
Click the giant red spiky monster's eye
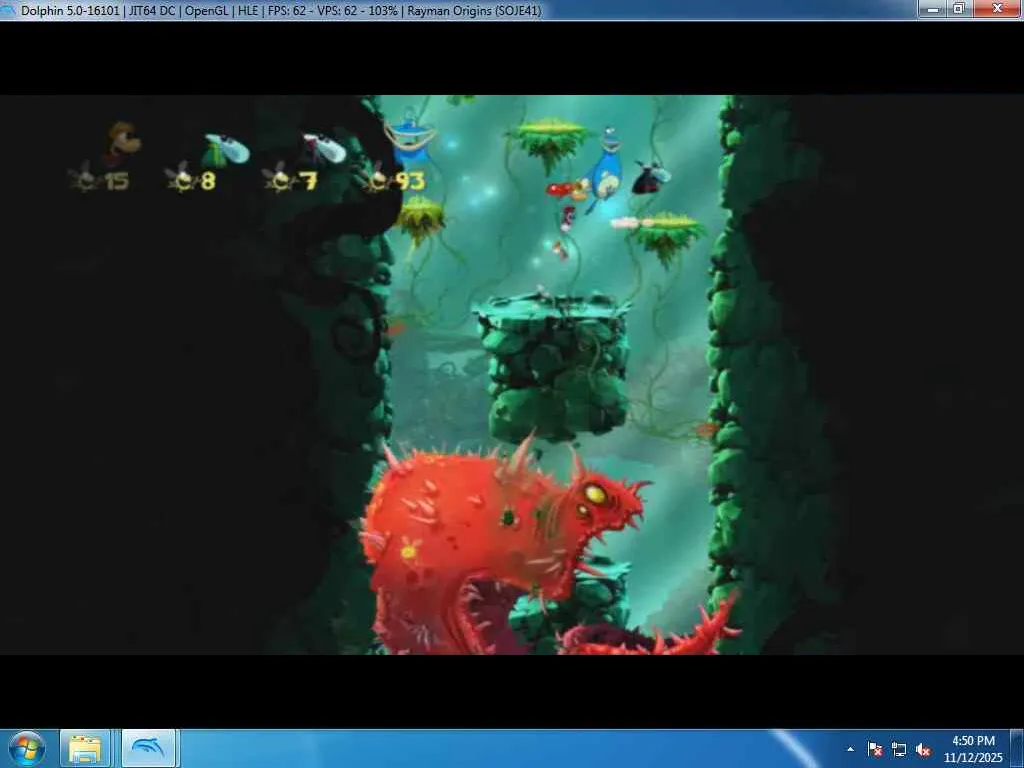[595, 494]
